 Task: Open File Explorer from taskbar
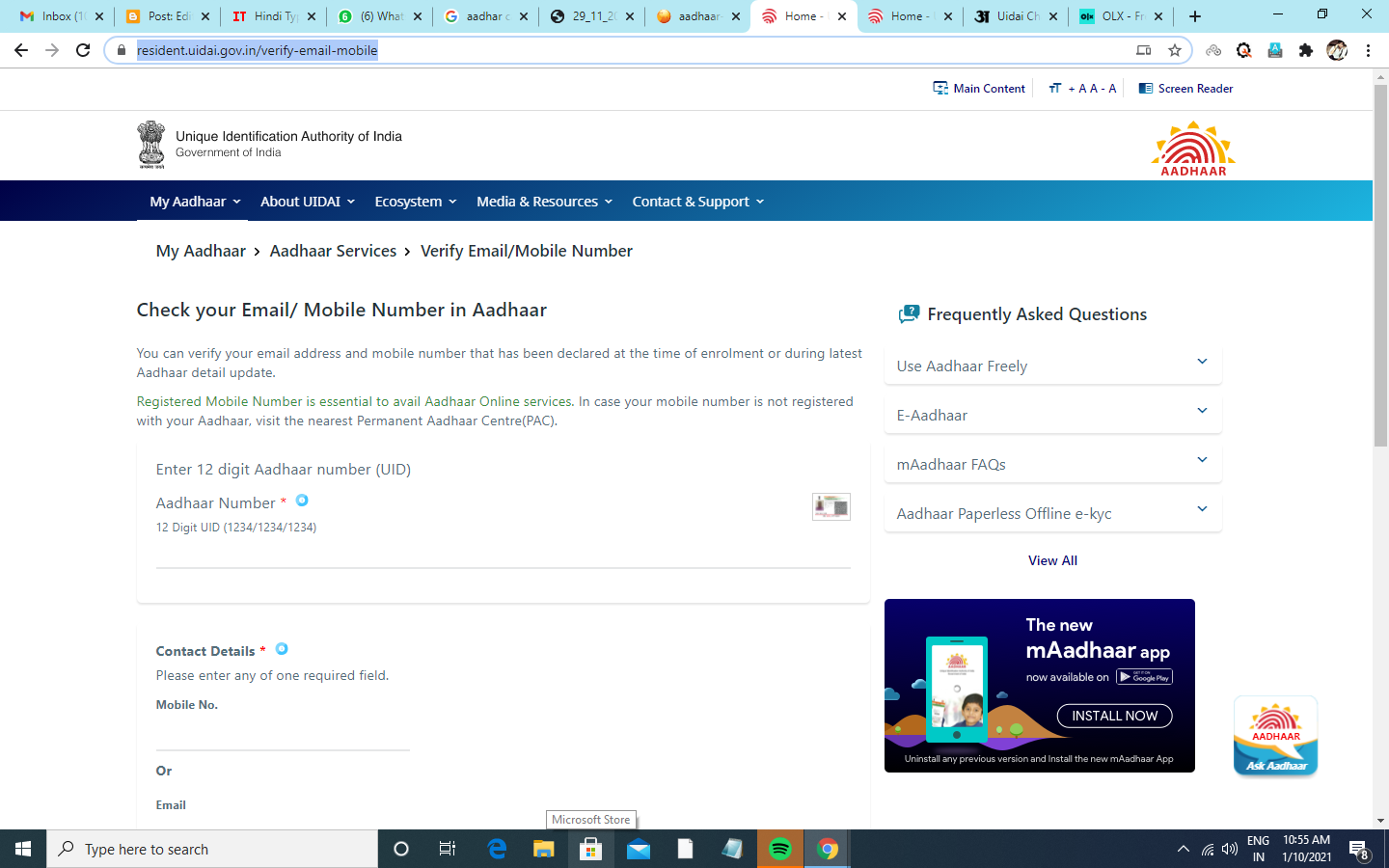[x=544, y=849]
